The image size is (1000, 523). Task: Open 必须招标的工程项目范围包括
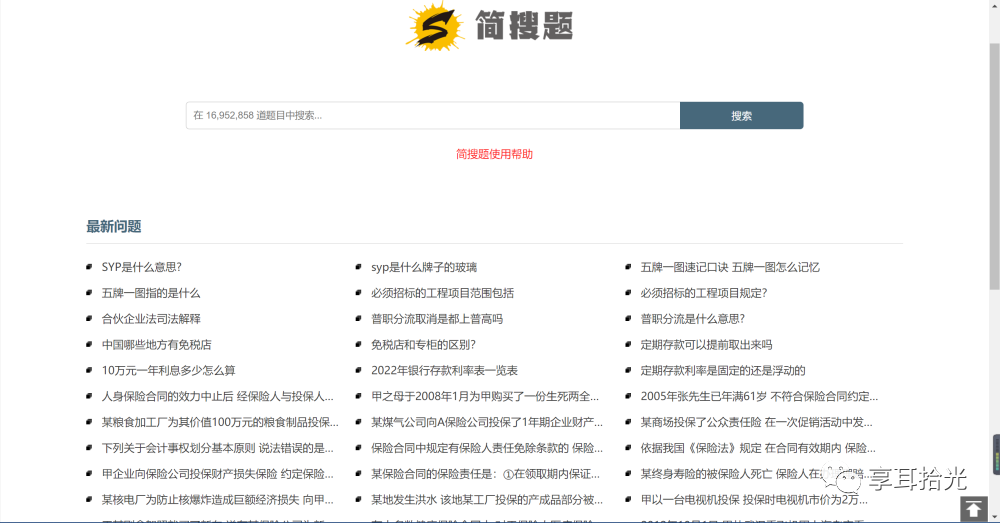click(x=443, y=293)
